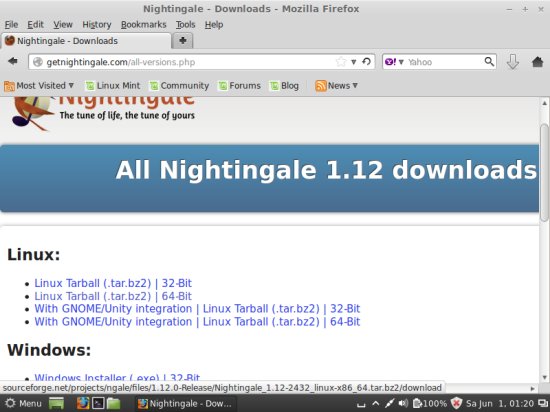Viewport: 550px width, 412px height.
Task: Launch Firefox from the taskbar launcher
Action: [83, 403]
